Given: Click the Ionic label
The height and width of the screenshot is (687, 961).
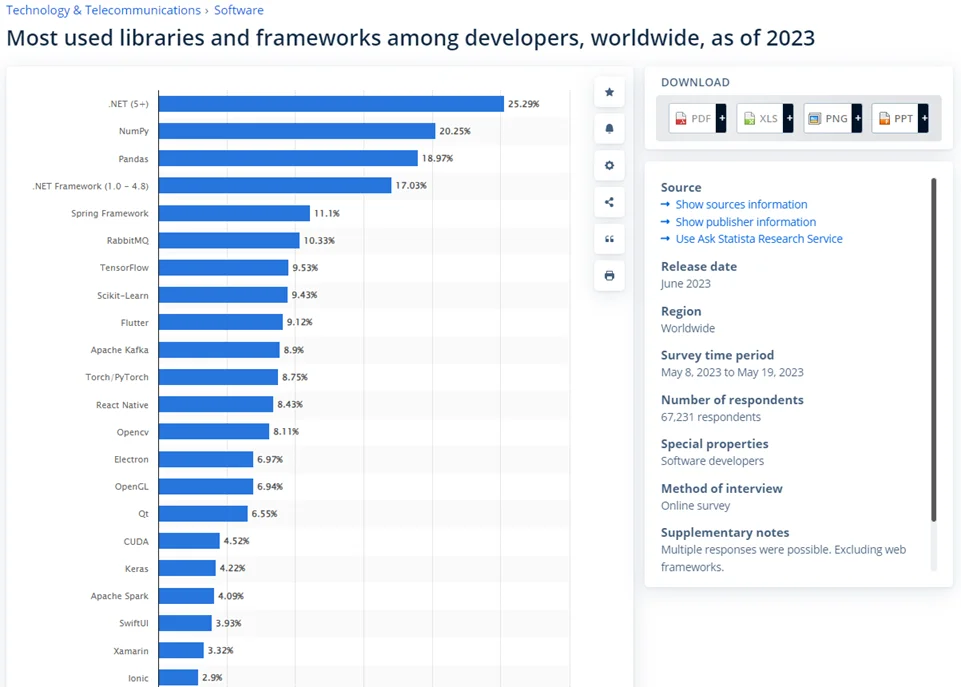Looking at the screenshot, I should tap(138, 678).
